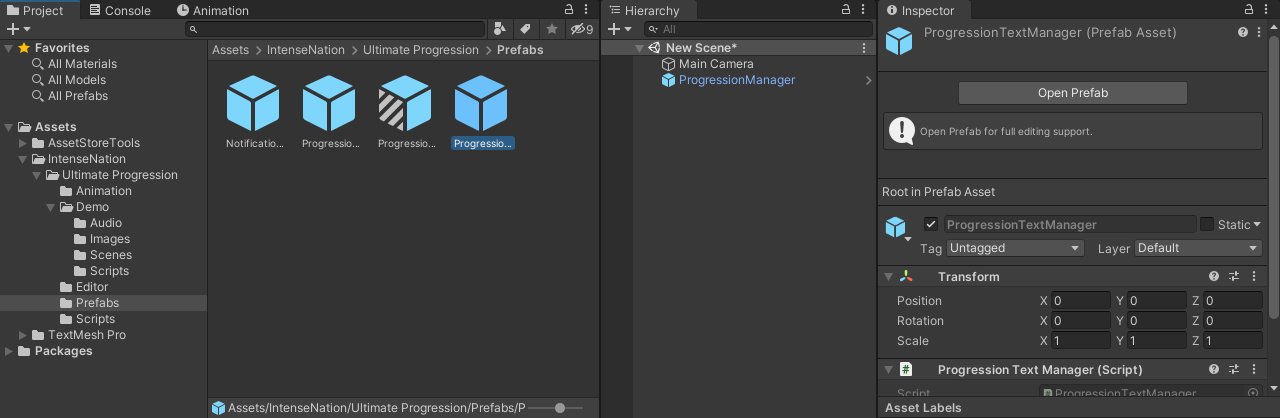Click the Inspector header help question icon
The image size is (1280, 418).
pyautogui.click(x=1244, y=32)
